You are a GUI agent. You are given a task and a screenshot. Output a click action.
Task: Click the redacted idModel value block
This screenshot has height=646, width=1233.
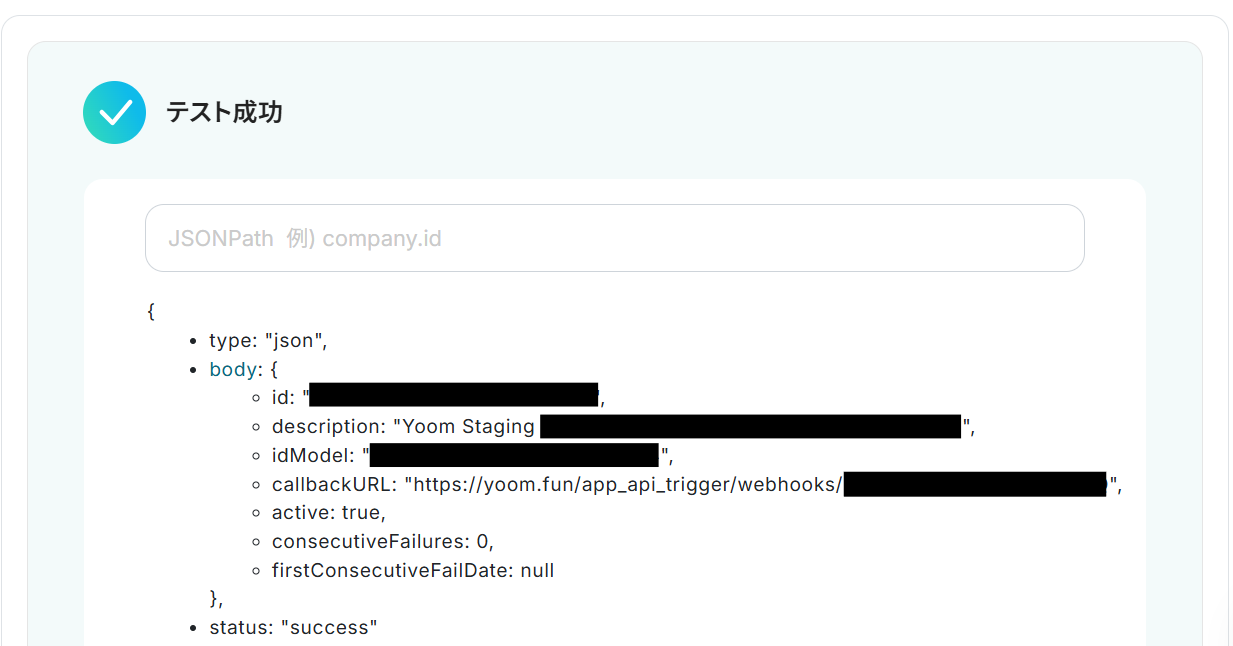tap(515, 456)
